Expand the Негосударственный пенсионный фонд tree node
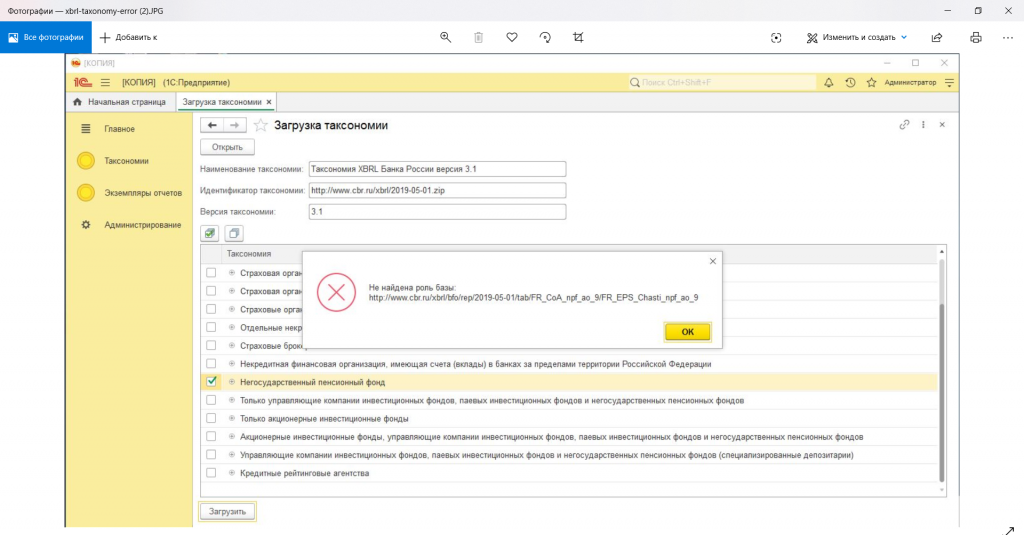This screenshot has width=1024, height=535. 232,382
